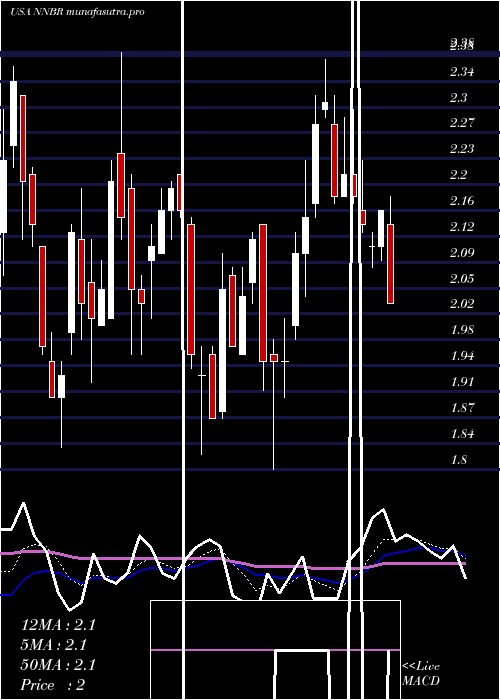The height and width of the screenshot is (700, 500).
Task: Click the 2.12 price axis label
Action: click(x=462, y=226)
